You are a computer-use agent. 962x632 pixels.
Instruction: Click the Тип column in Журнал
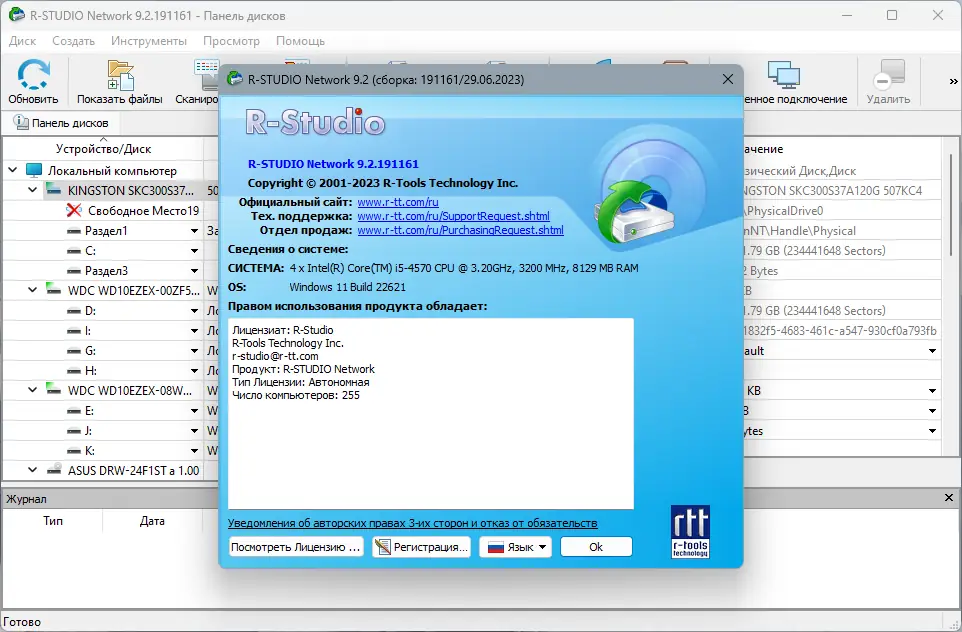point(53,520)
